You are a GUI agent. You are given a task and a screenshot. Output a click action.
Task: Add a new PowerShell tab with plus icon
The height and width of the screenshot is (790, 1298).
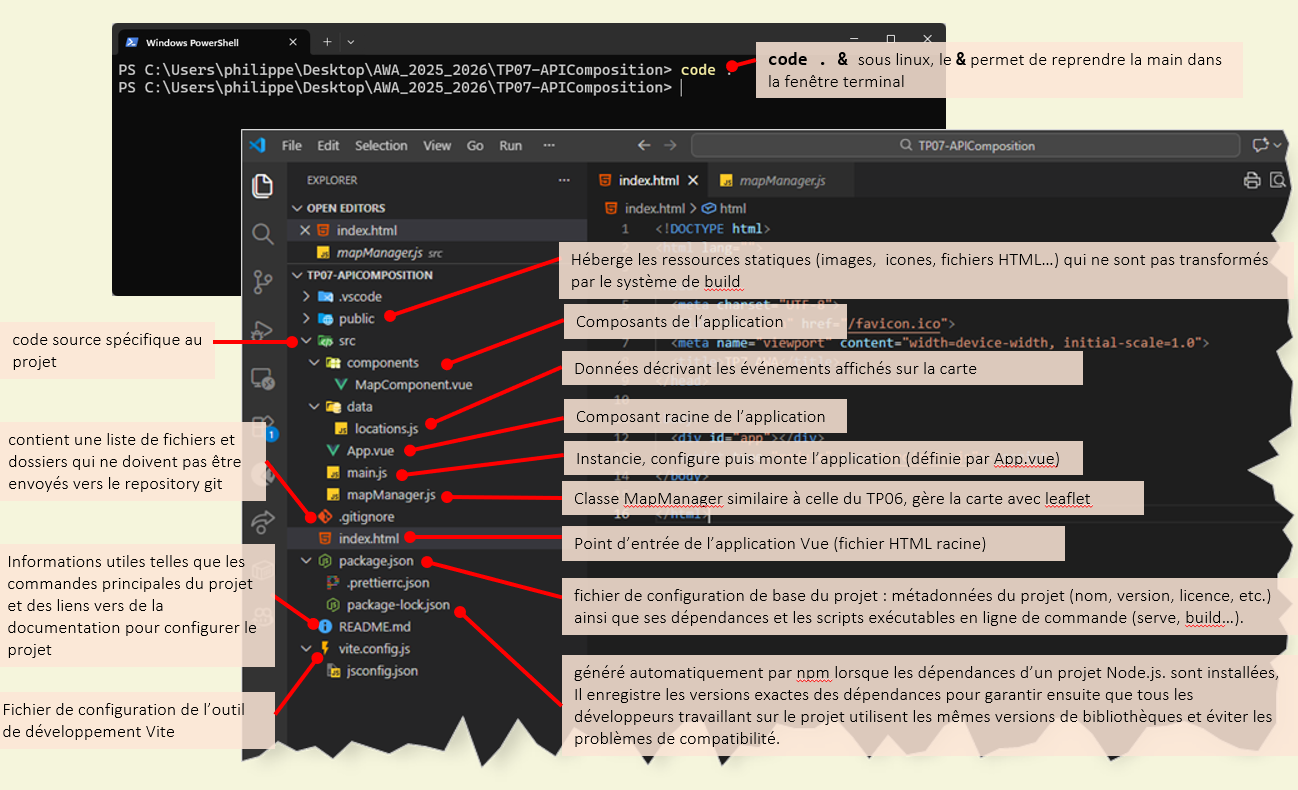click(x=326, y=42)
